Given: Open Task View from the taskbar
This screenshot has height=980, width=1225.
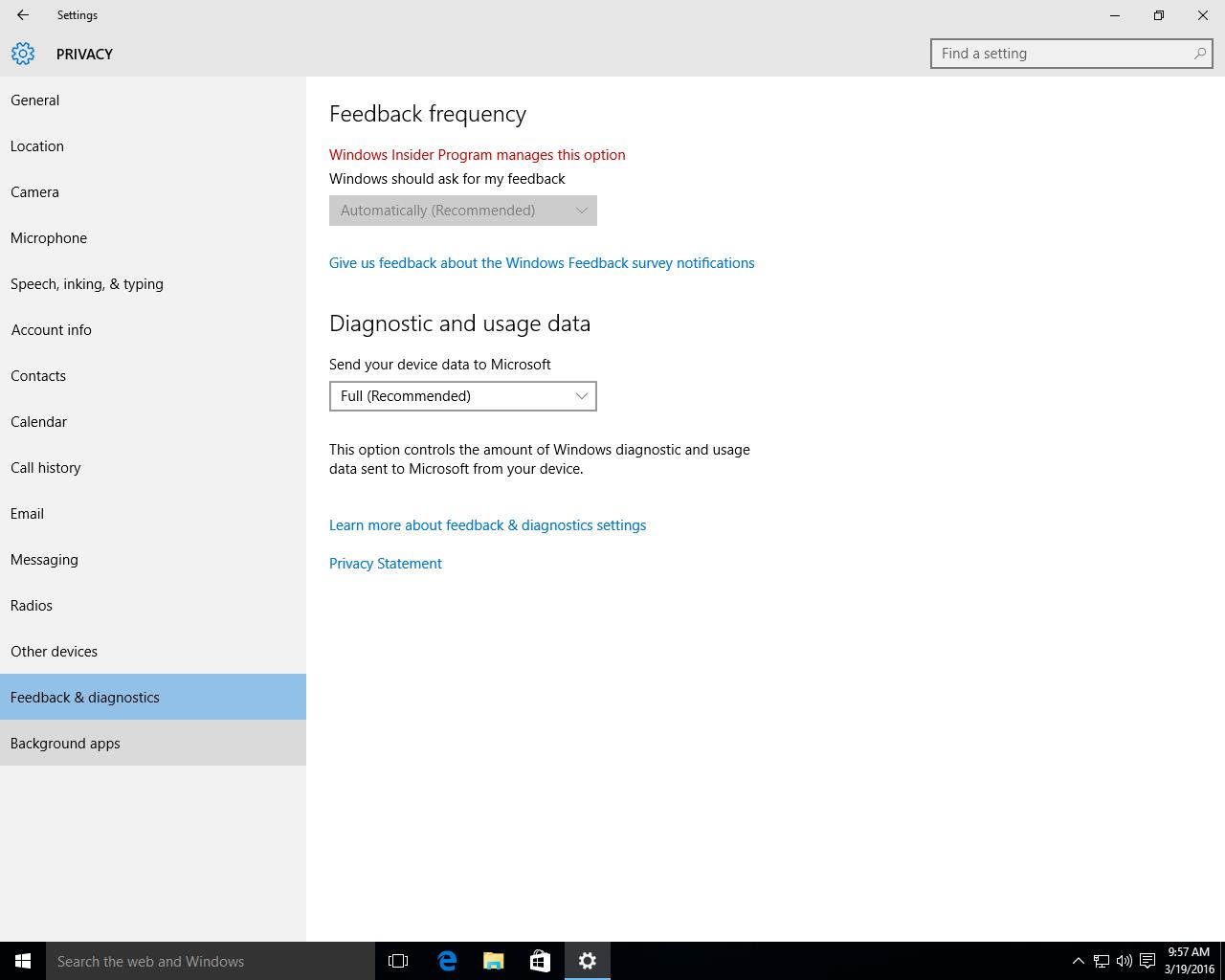Looking at the screenshot, I should [x=398, y=961].
